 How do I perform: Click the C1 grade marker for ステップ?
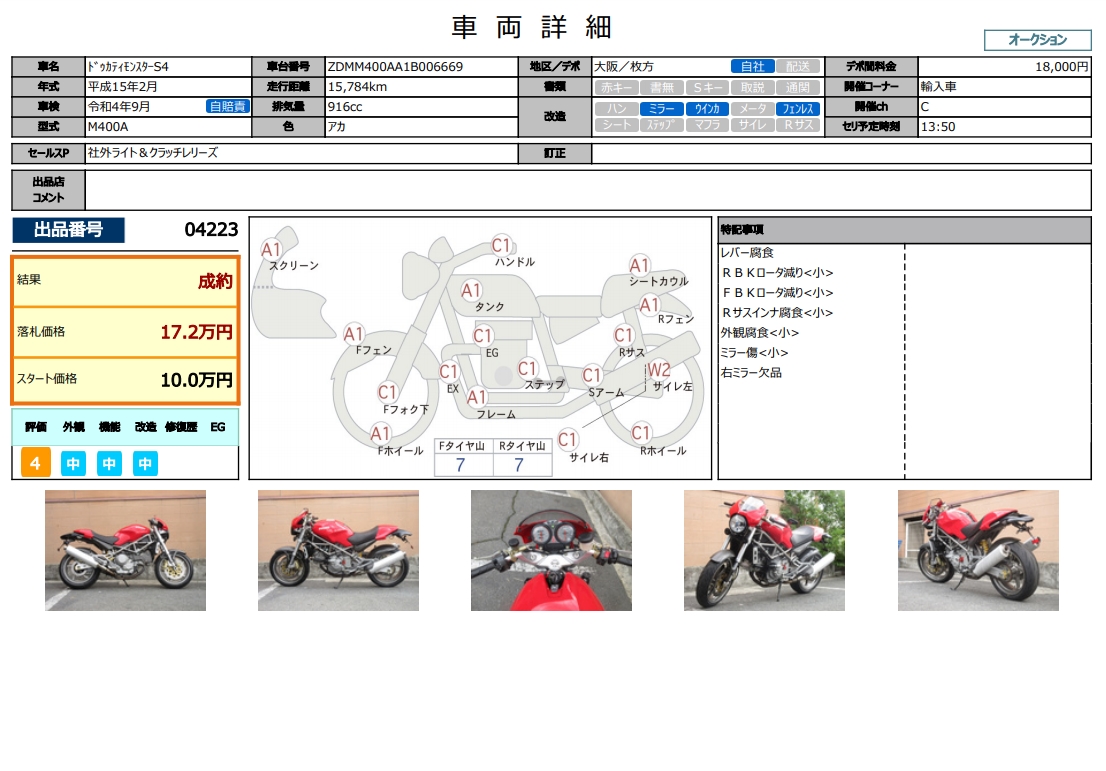pyautogui.click(x=528, y=368)
